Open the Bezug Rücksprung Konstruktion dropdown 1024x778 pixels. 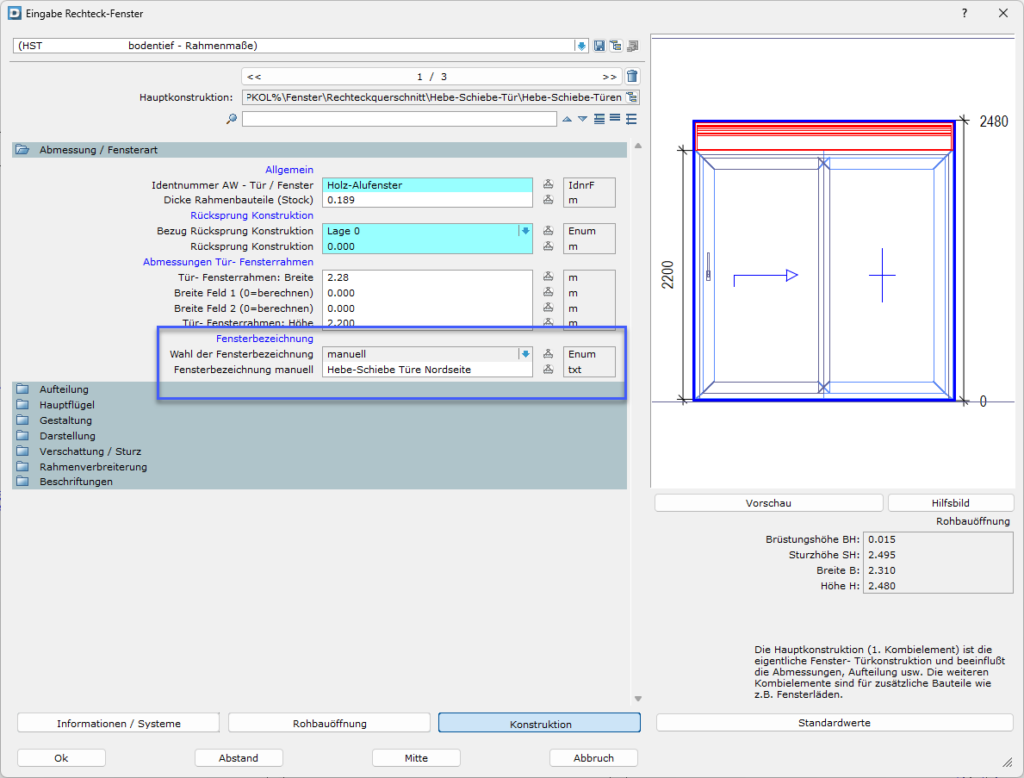[524, 231]
